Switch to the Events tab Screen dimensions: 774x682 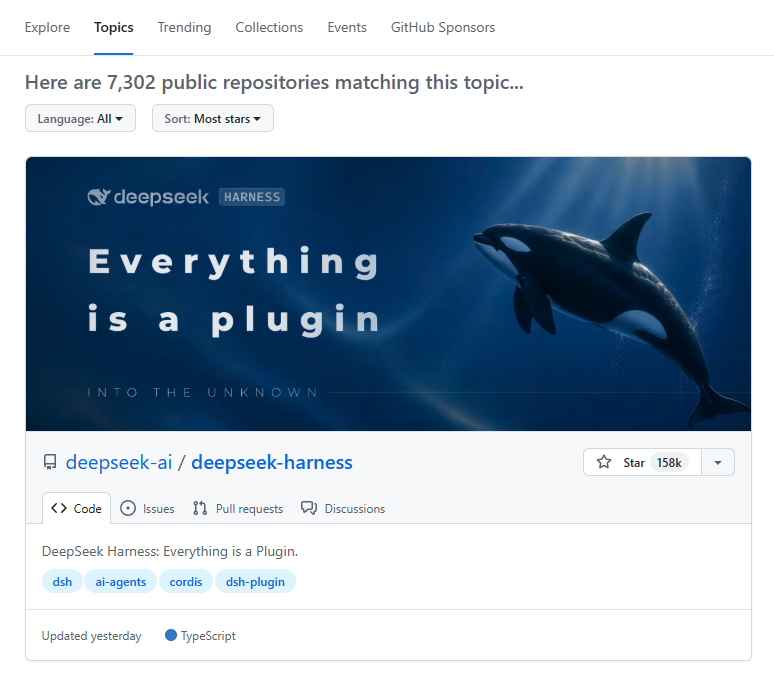tap(347, 27)
